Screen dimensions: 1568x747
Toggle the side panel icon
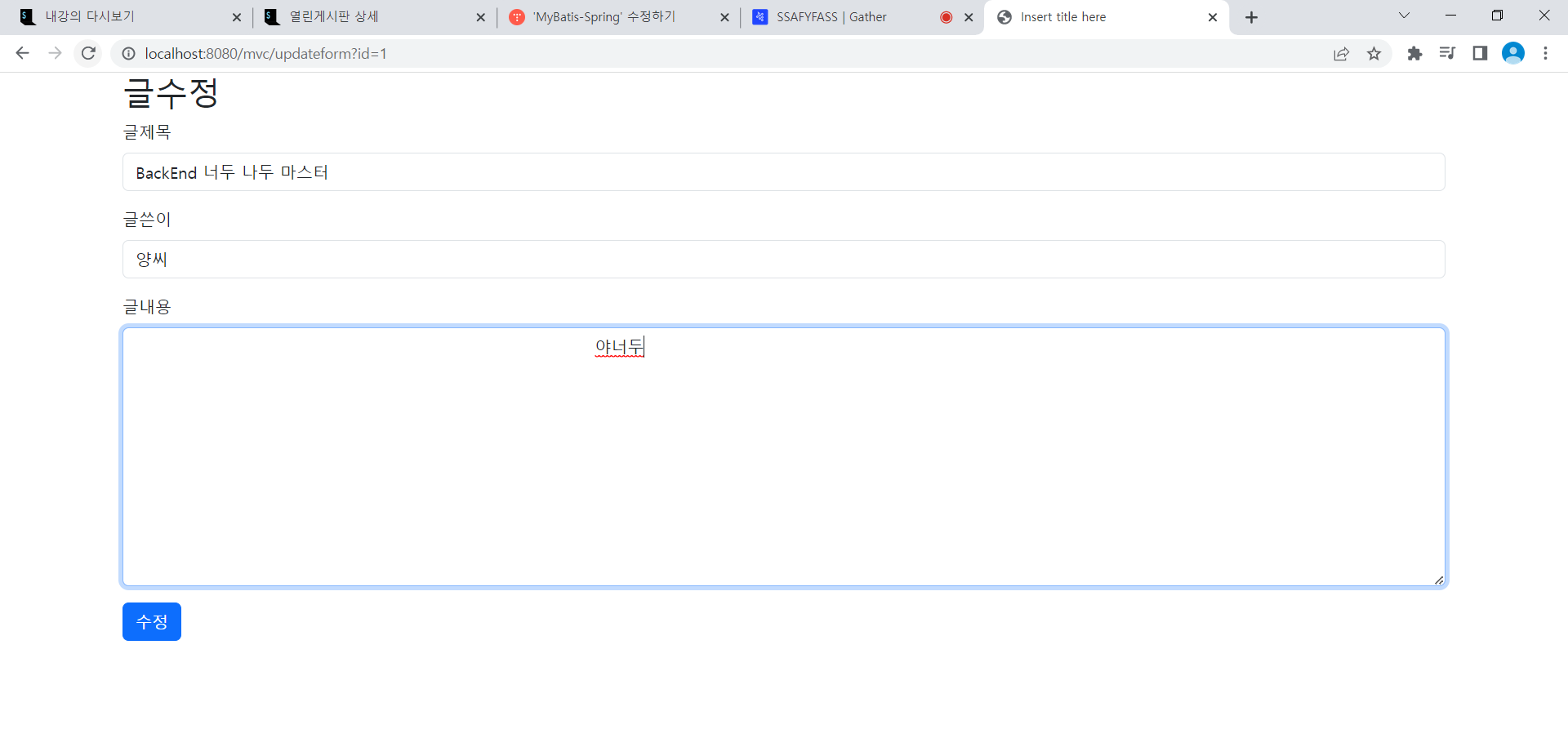point(1480,53)
